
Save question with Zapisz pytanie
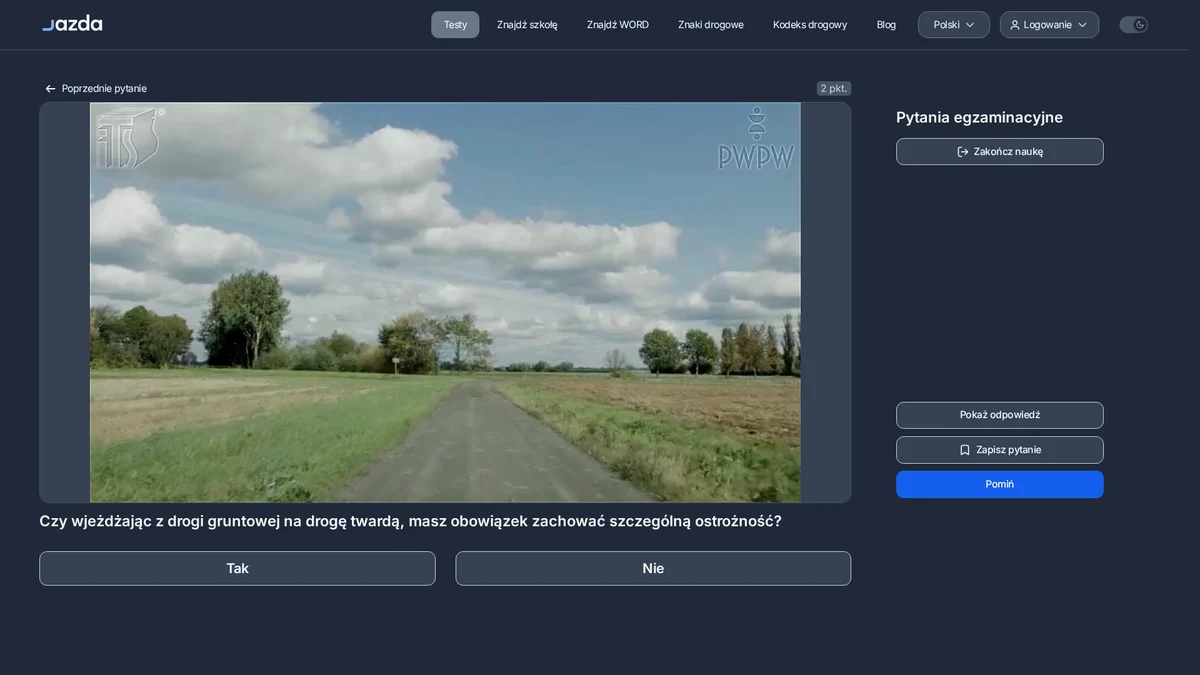click(1000, 450)
